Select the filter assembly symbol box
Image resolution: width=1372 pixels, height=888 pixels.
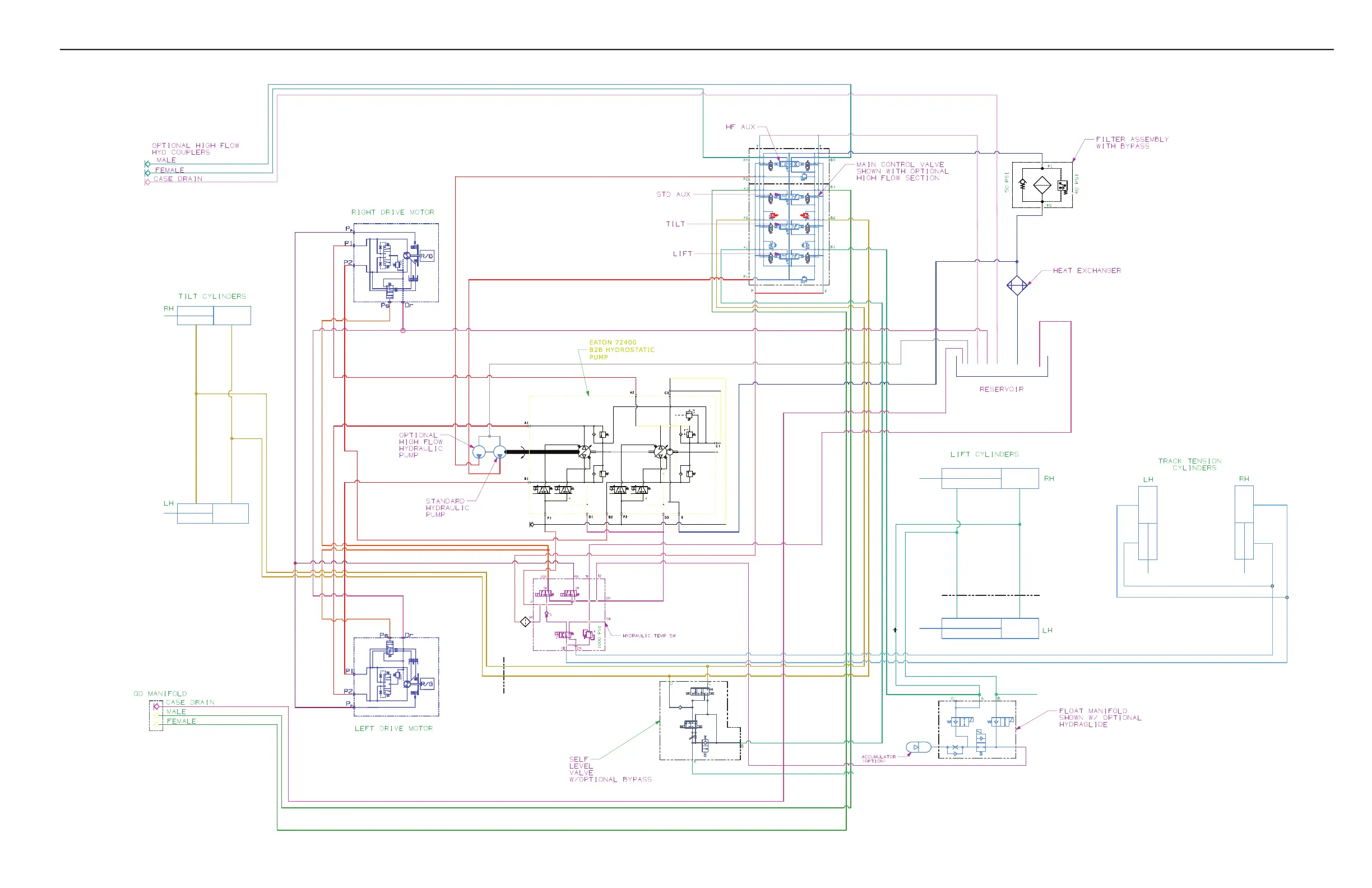(x=1042, y=184)
